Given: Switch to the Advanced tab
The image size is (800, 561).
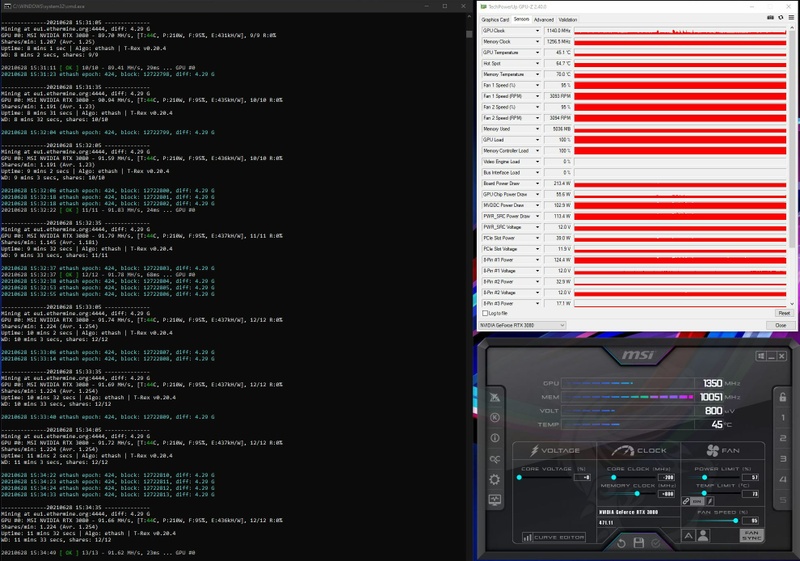Looking at the screenshot, I should tap(543, 20).
